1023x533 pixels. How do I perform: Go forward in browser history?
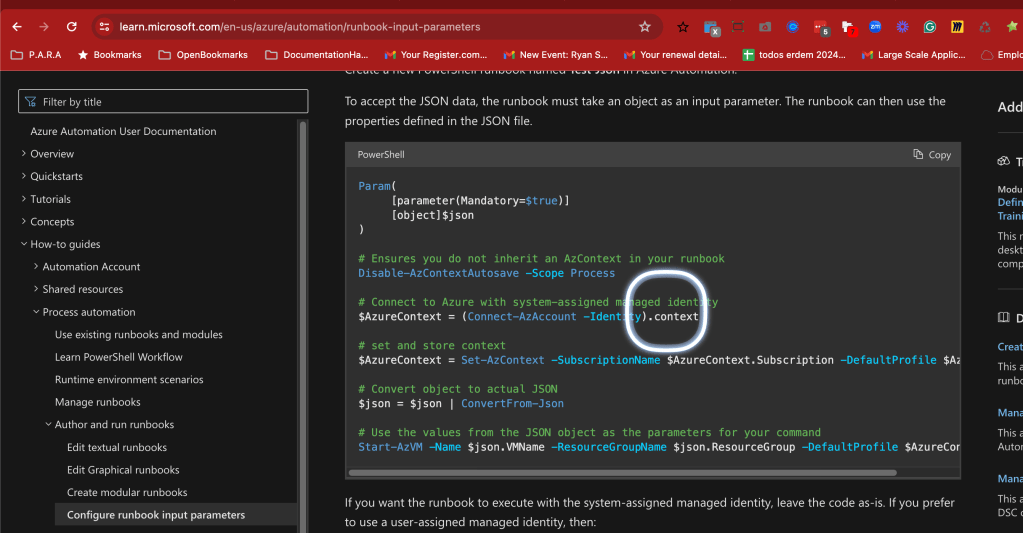coord(44,27)
